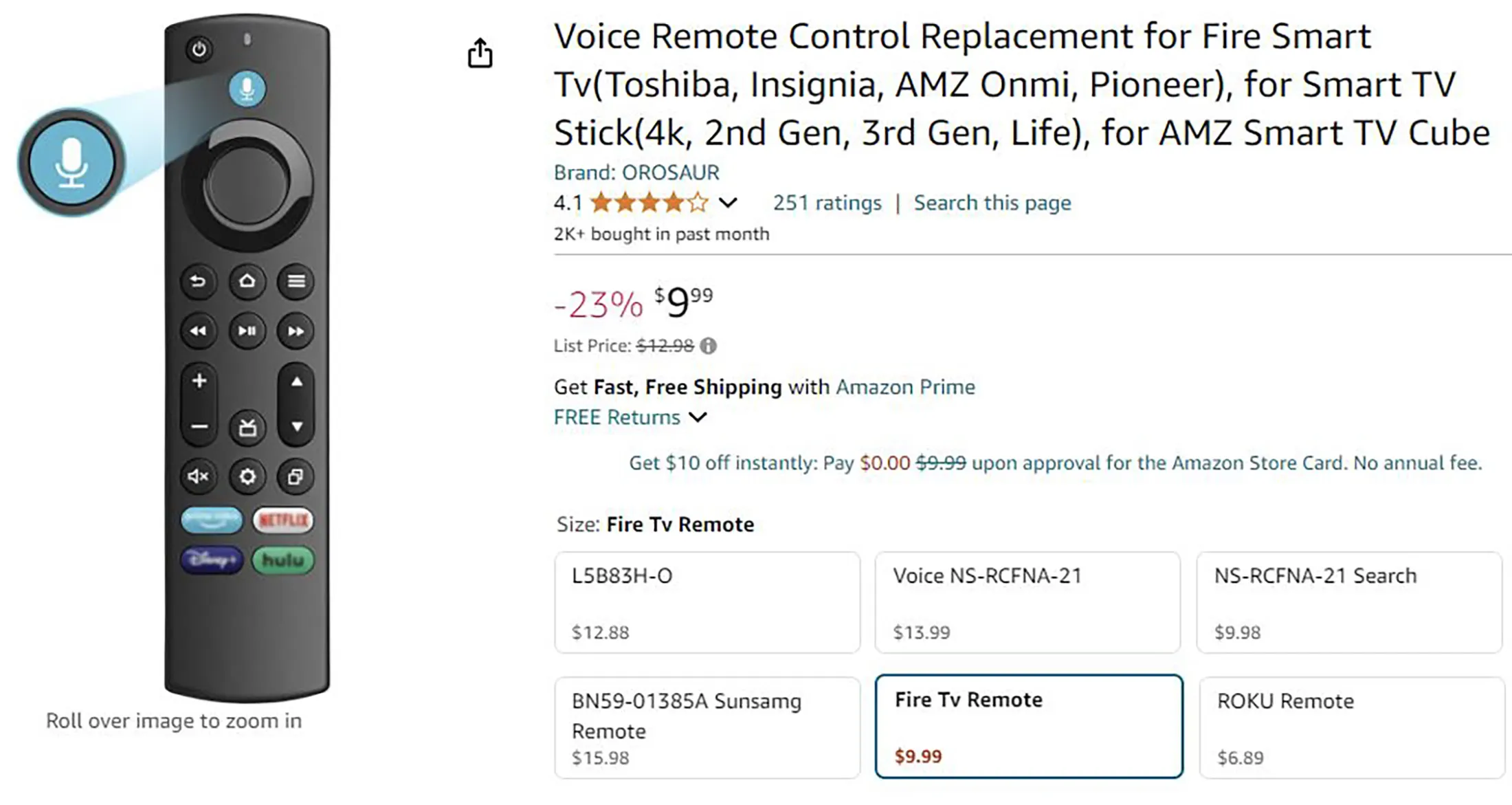1512x805 pixels.
Task: Click the List Price info icon
Action: (x=708, y=346)
